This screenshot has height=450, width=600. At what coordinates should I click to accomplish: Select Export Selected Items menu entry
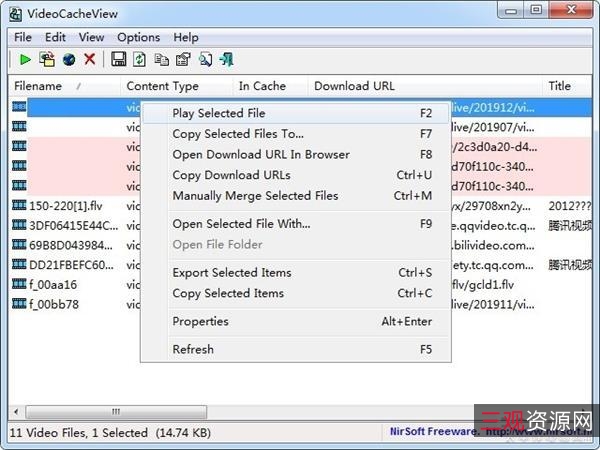[x=231, y=272]
